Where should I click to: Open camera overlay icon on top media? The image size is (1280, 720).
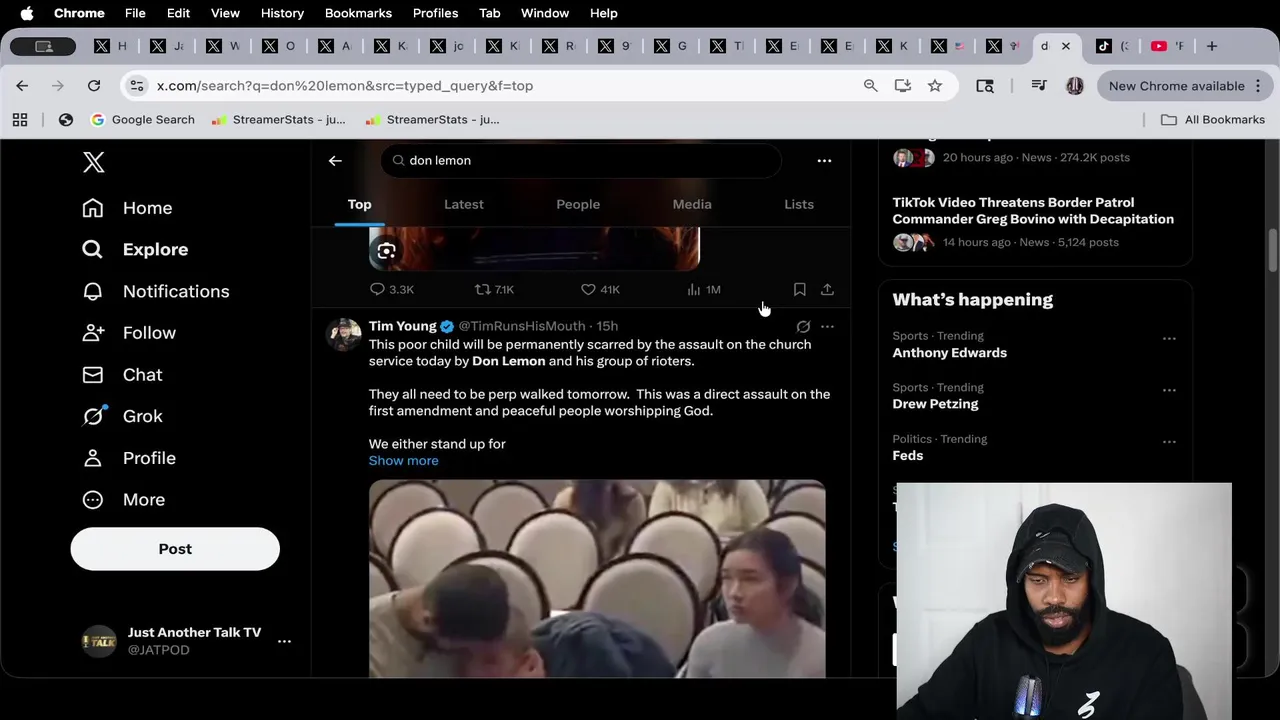387,251
